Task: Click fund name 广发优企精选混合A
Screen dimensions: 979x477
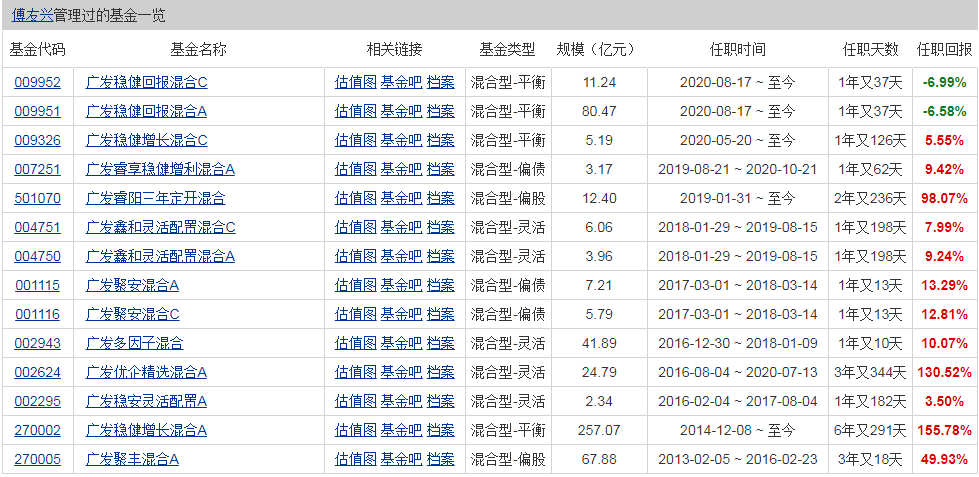Action: 147,372
